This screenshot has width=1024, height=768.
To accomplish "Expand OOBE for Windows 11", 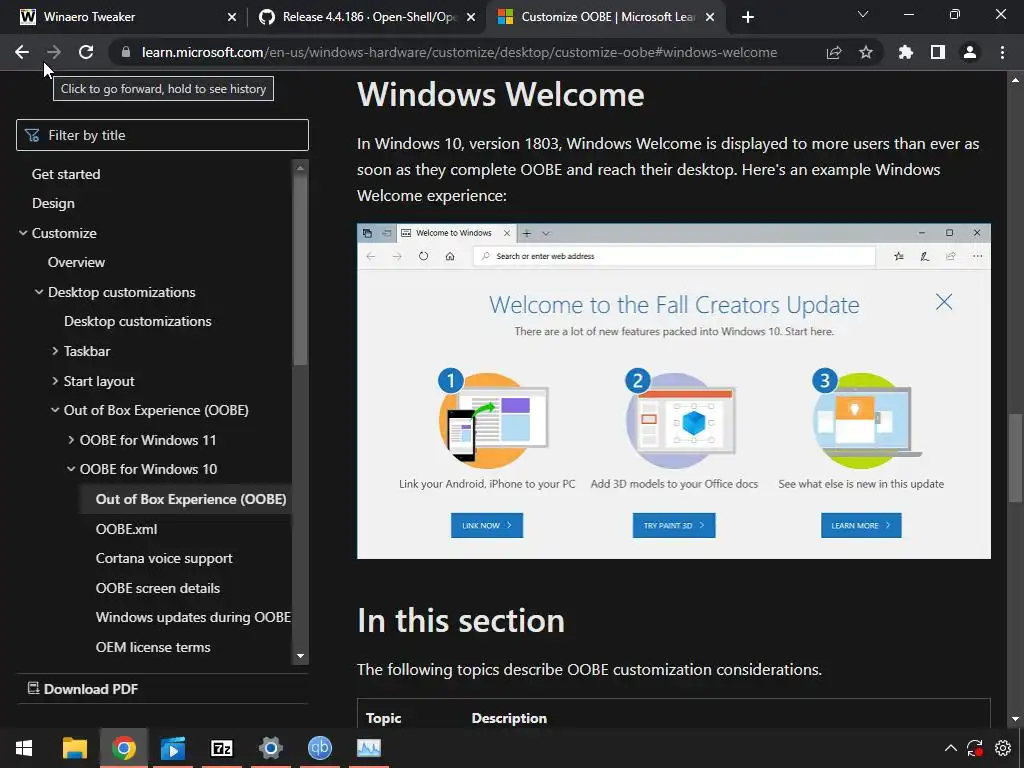I will click(71, 440).
